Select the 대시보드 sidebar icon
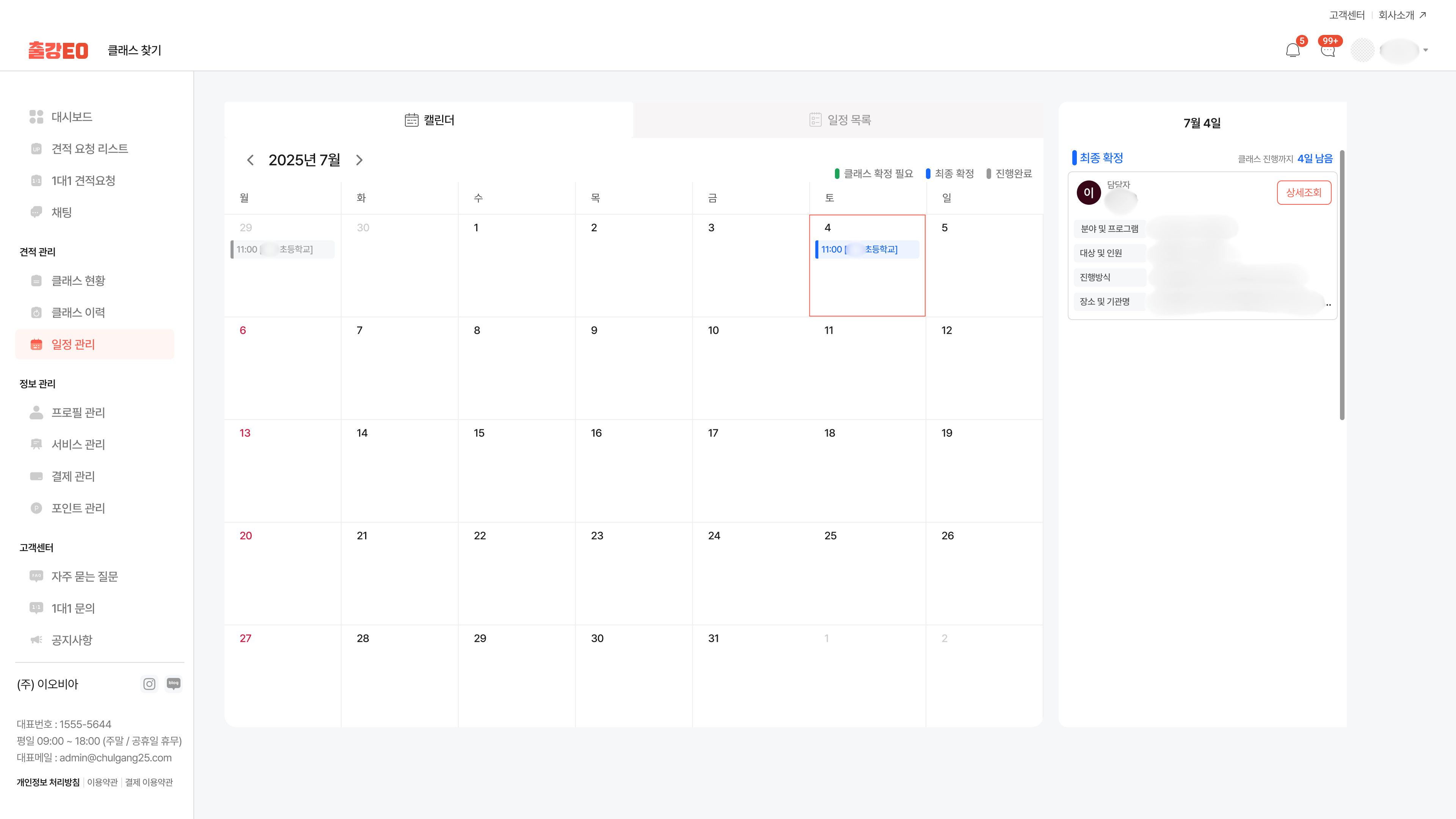This screenshot has width=1456, height=819. pyautogui.click(x=36, y=117)
